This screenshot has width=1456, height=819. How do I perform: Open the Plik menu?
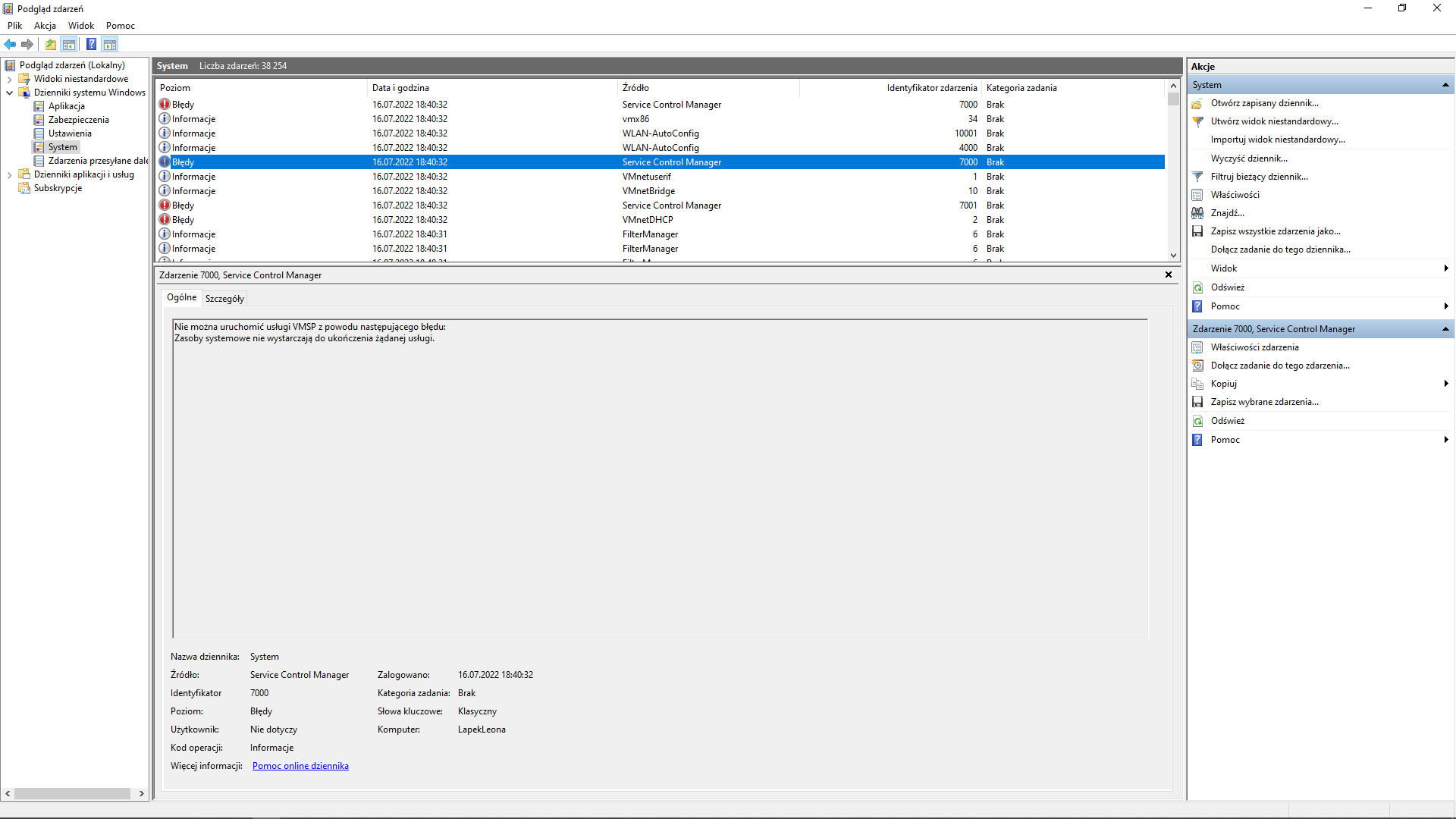coord(14,26)
